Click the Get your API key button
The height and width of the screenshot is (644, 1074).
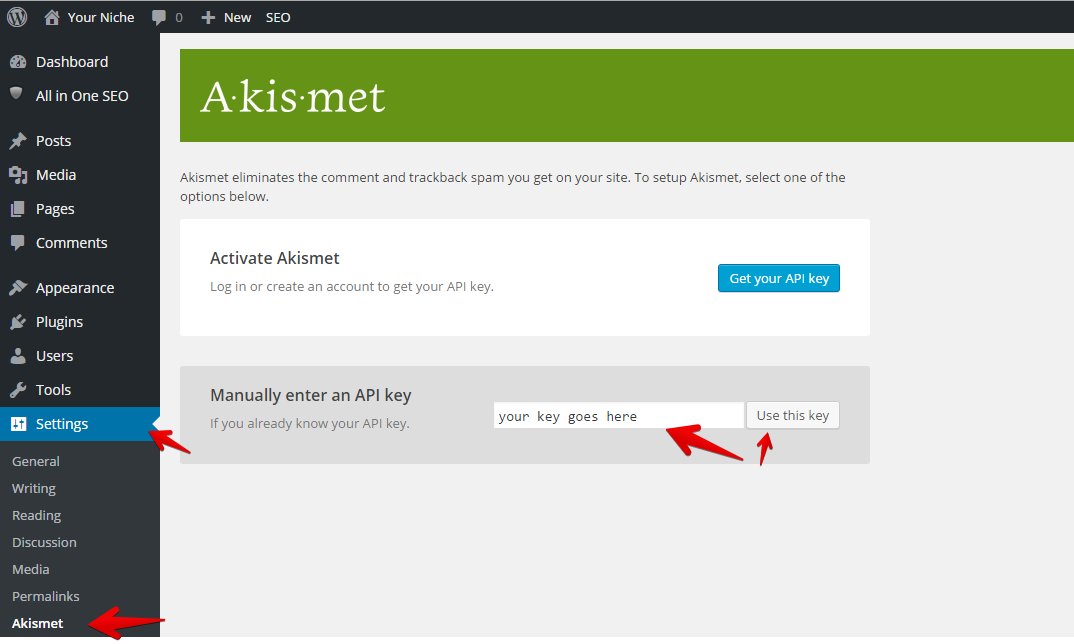click(x=779, y=278)
